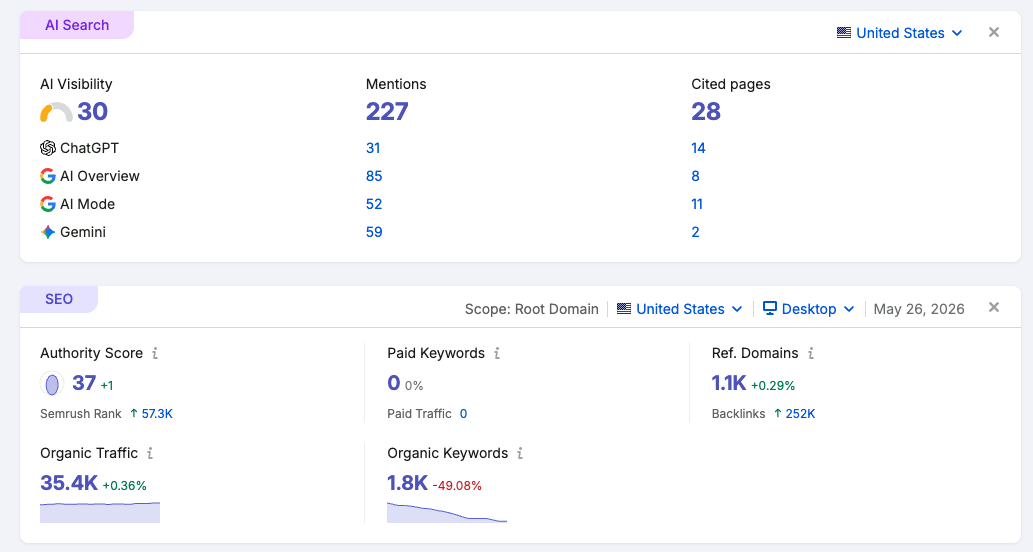Screen dimensions: 1033x552
Task: Open Semrush Rank value 57.3K
Action: (157, 414)
